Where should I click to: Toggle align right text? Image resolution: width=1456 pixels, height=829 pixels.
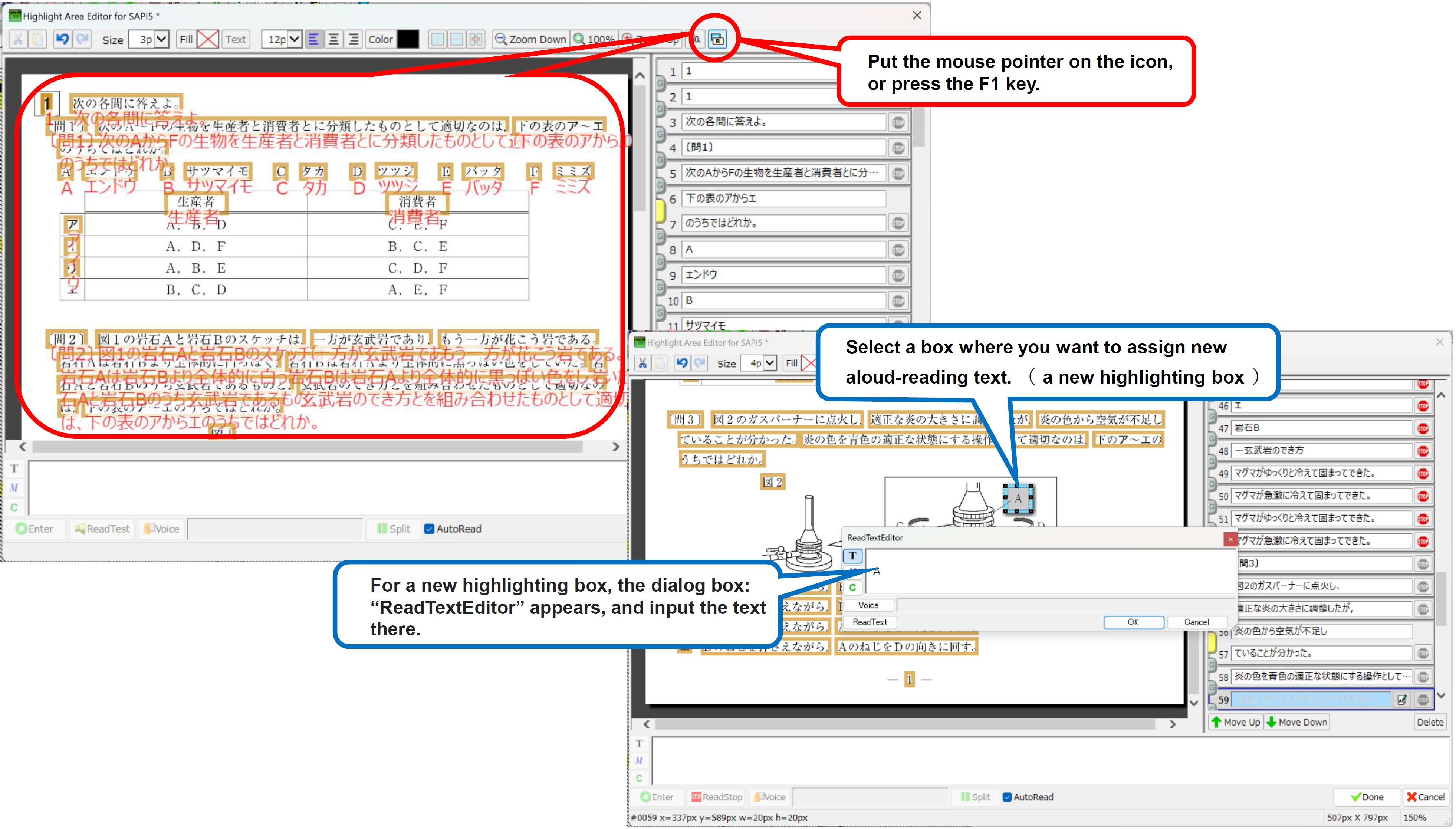pyautogui.click(x=354, y=39)
